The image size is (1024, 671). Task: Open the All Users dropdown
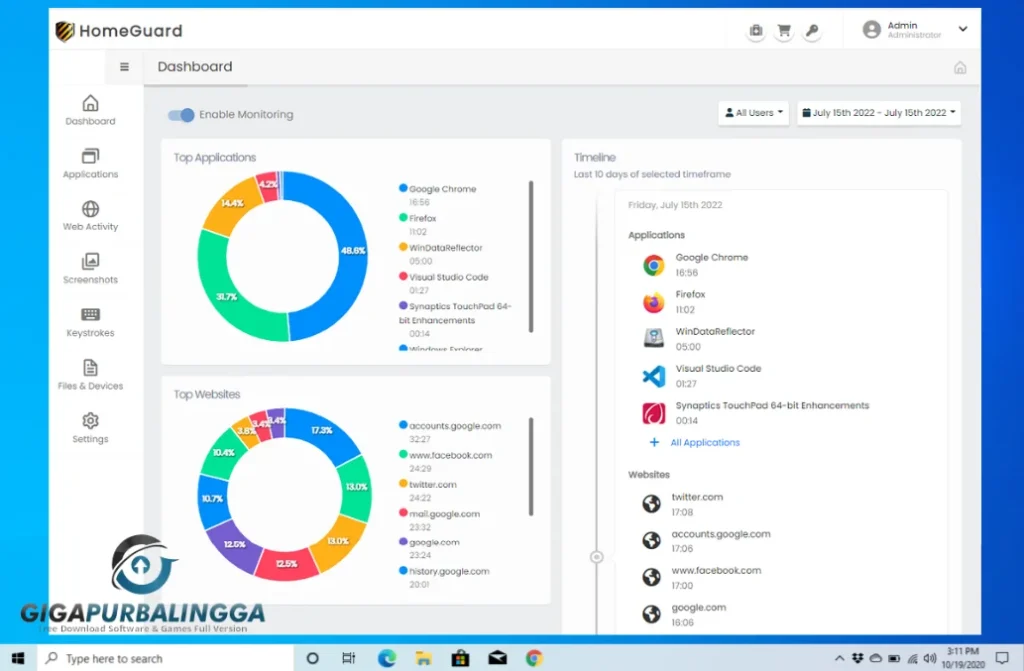(753, 113)
